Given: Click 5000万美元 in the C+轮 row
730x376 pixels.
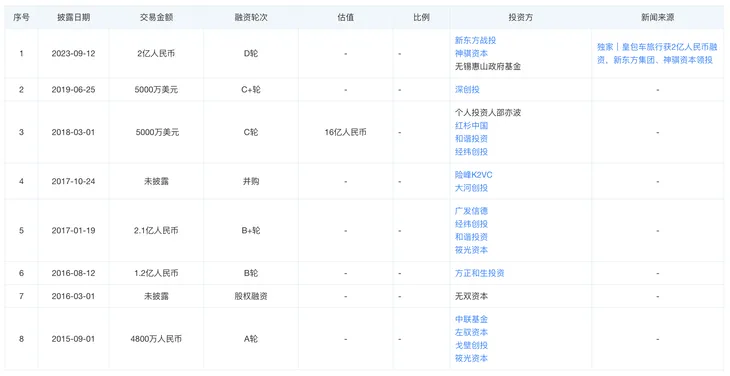Looking at the screenshot, I should [156, 89].
